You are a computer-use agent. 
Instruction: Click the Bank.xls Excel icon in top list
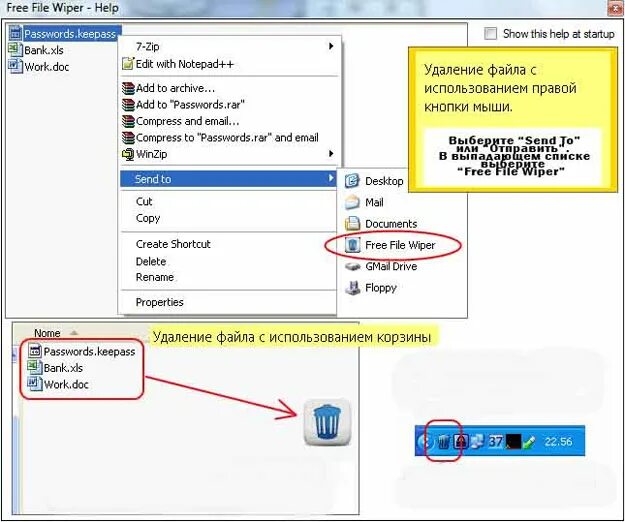15,49
